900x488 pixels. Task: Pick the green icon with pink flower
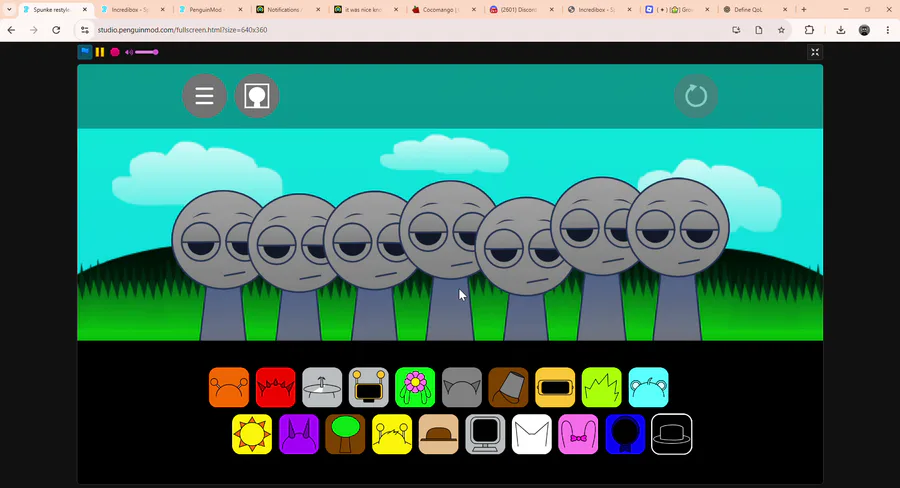[415, 388]
